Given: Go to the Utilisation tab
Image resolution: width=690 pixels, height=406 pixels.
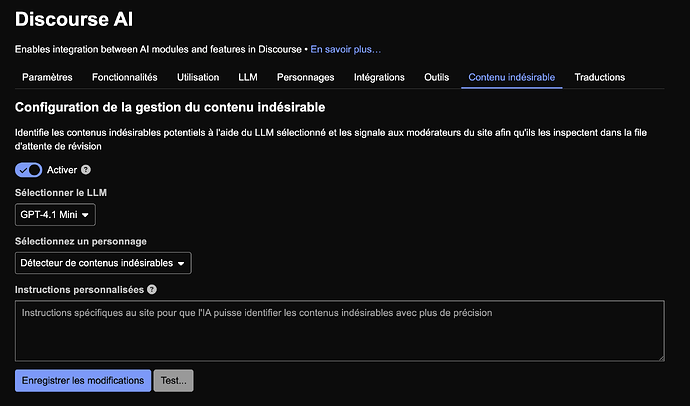Looking at the screenshot, I should 198,77.
